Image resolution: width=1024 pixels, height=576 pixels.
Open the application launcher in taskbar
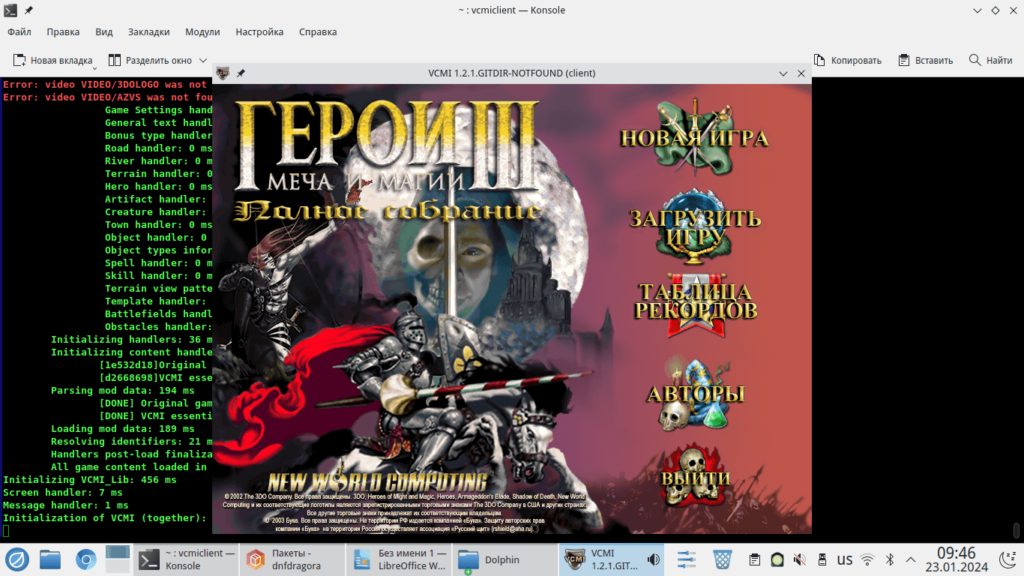17,560
